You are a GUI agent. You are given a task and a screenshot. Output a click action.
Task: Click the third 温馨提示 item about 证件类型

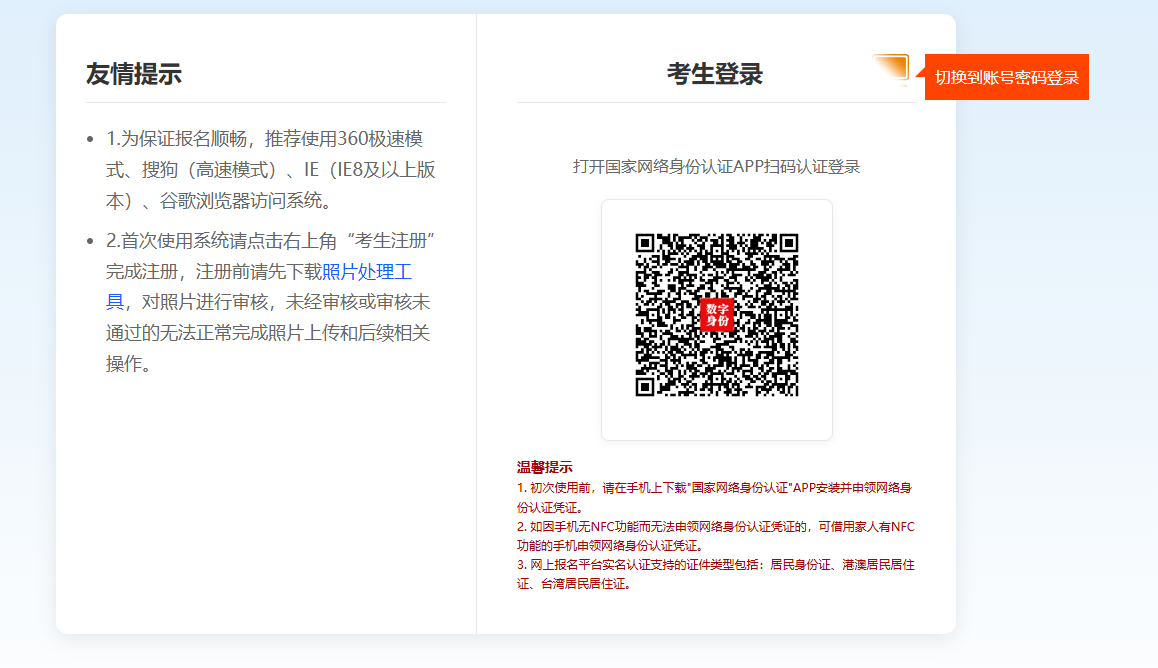714,573
